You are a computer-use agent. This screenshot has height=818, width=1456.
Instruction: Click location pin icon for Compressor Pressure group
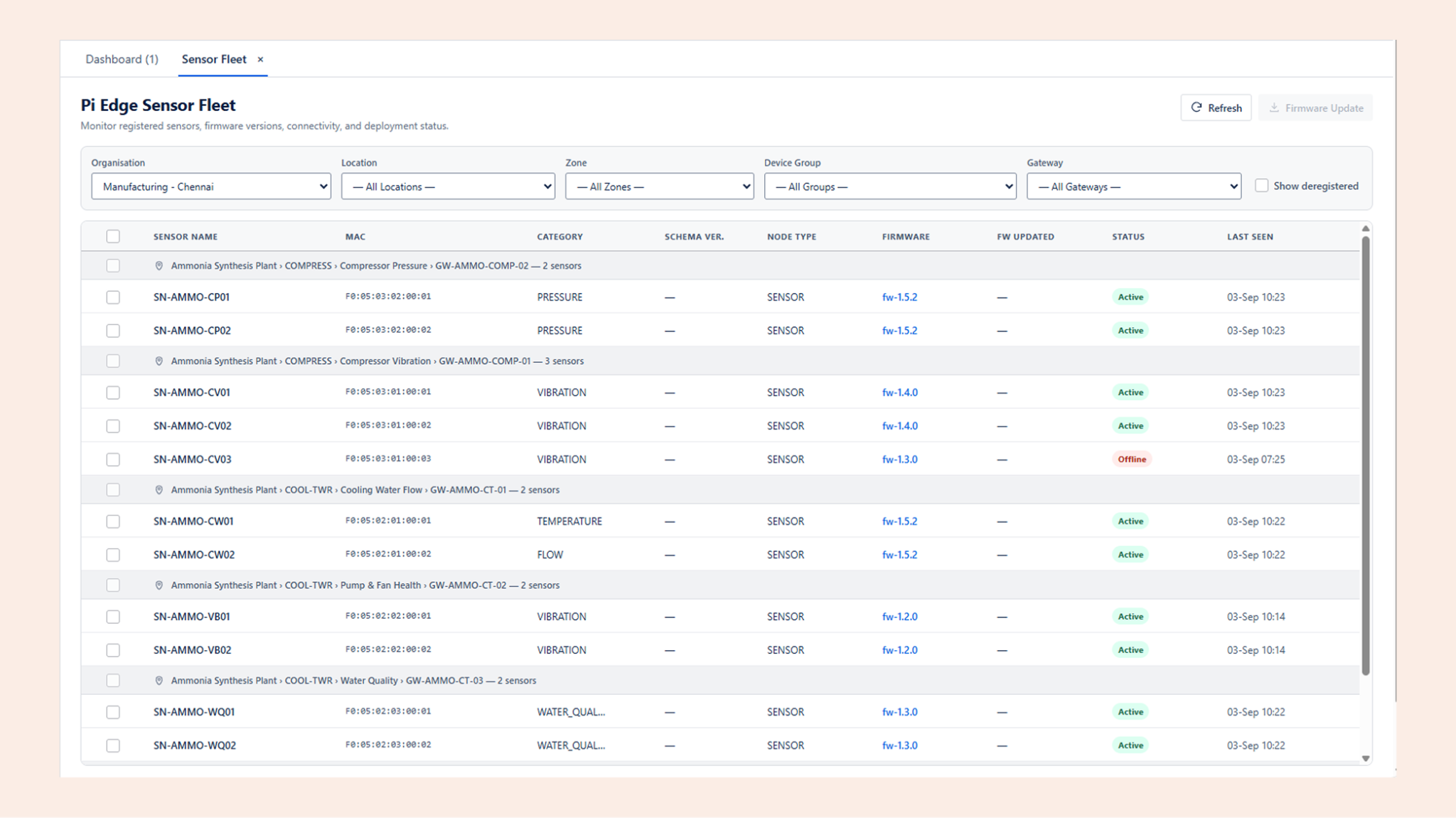coord(159,266)
